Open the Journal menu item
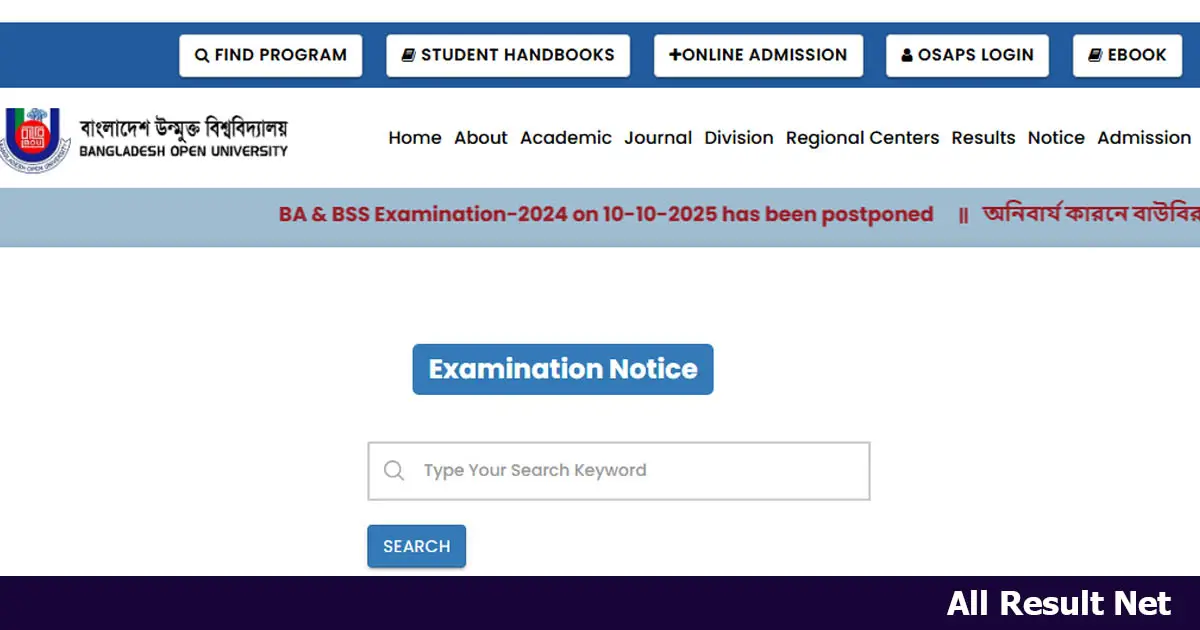Image resolution: width=1200 pixels, height=630 pixels. point(658,138)
